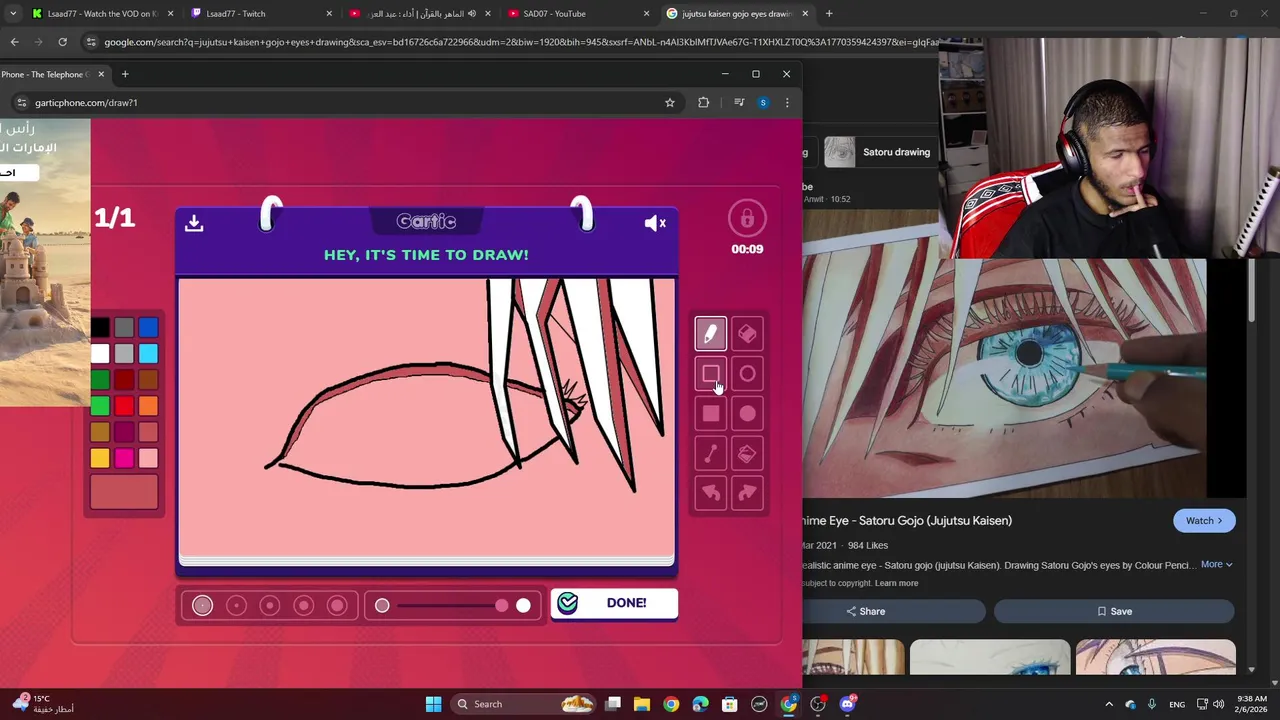
Task: Pick the yellow color swatch
Action: 100,458
